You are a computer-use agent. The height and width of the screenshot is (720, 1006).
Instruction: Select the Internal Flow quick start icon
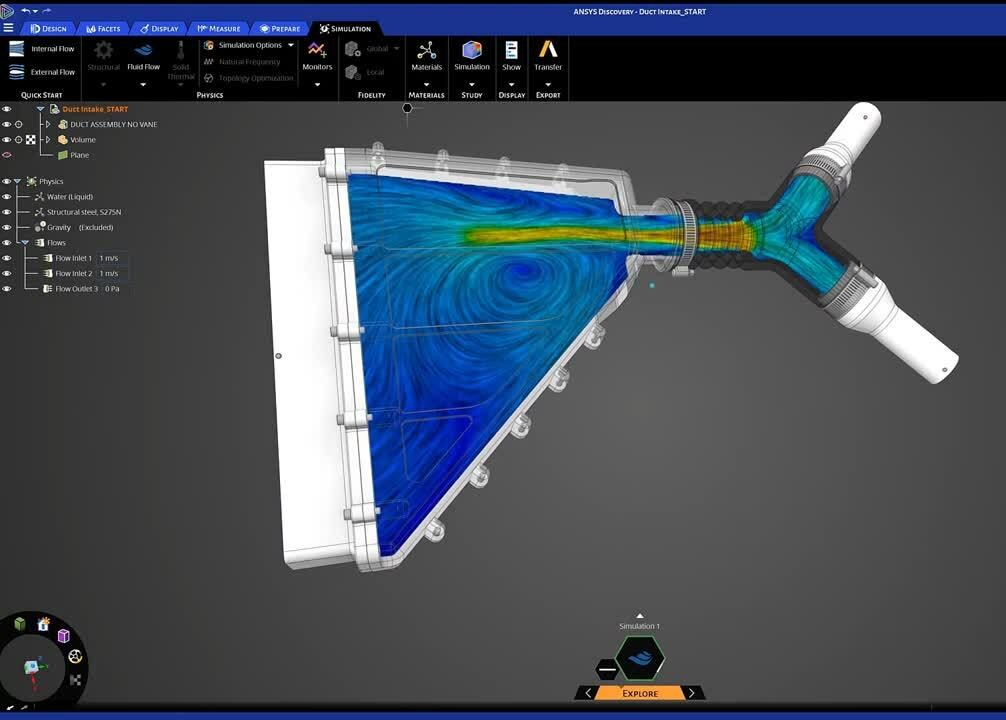[17, 48]
